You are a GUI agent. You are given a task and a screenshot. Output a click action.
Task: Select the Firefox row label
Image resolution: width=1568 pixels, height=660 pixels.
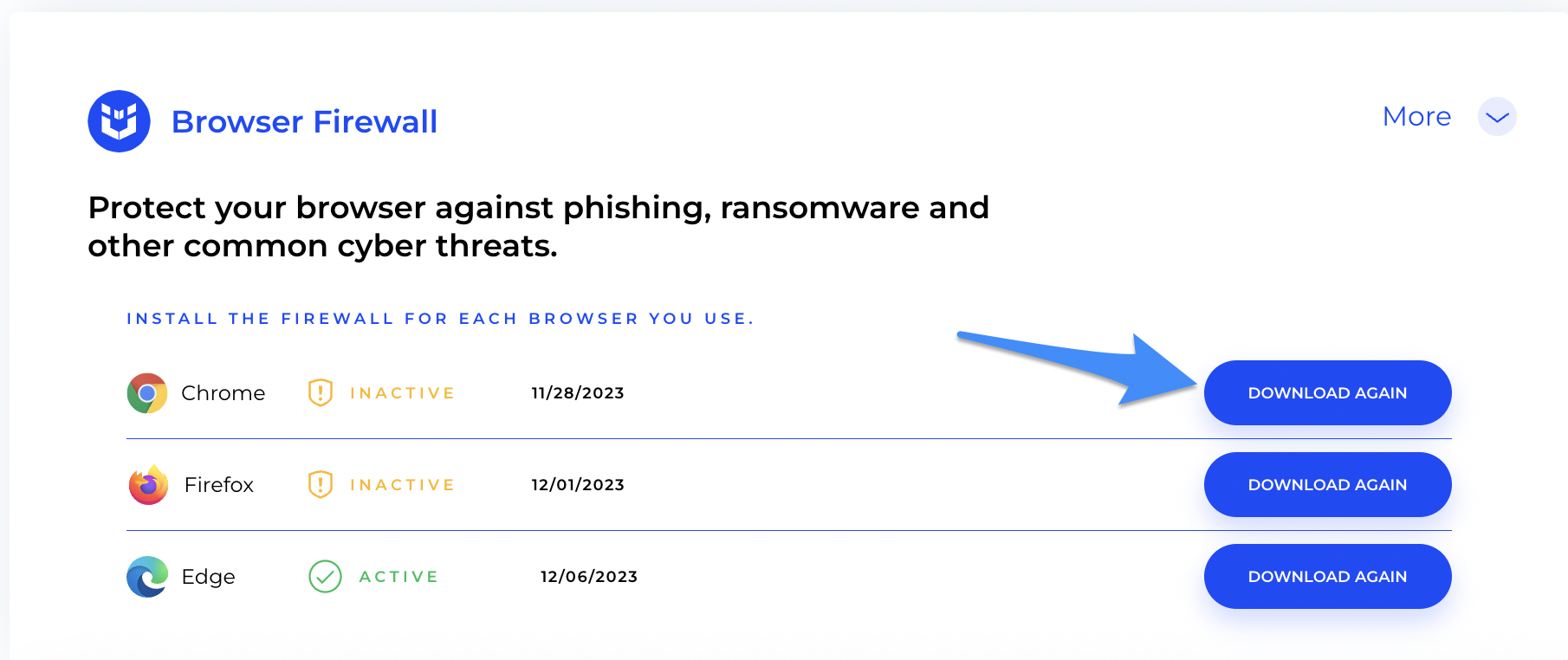point(219,485)
